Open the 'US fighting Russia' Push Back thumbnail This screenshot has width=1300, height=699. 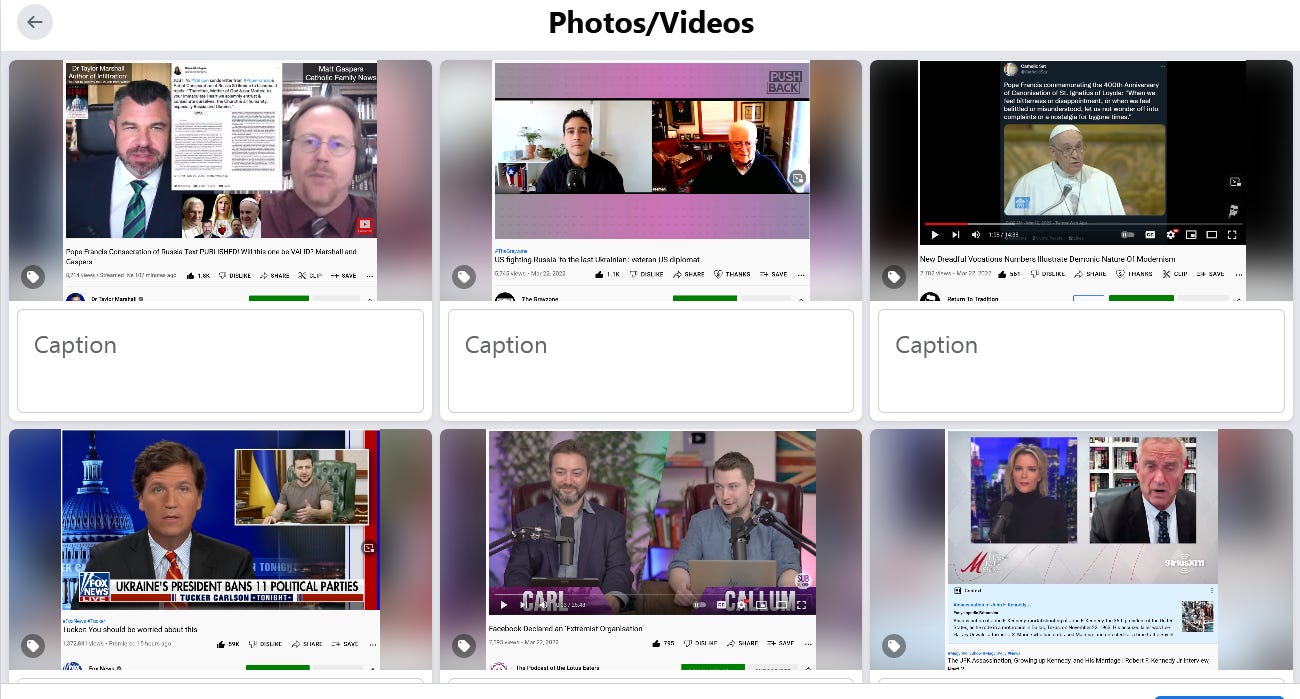(651, 180)
